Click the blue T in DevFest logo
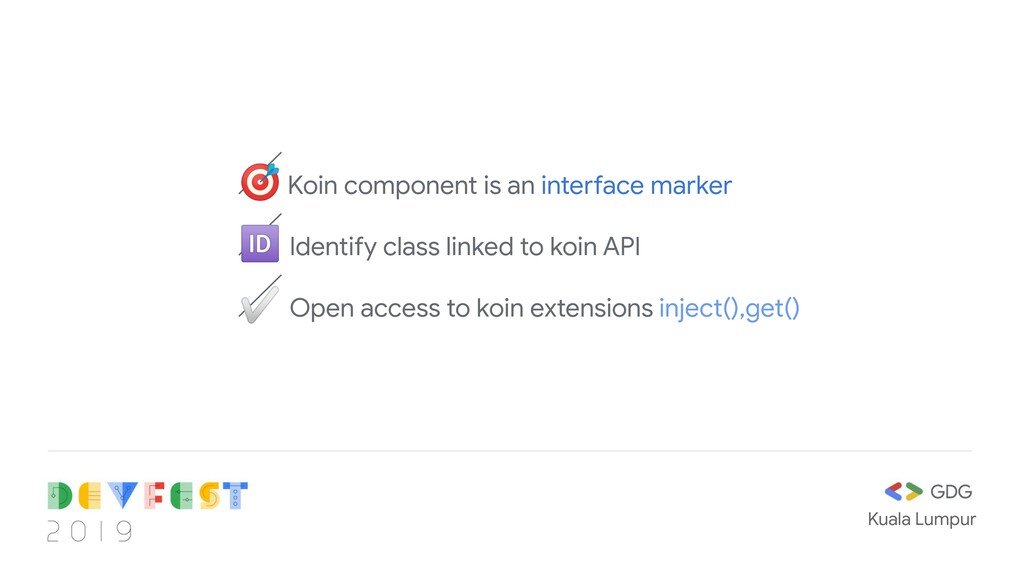Screen dimensions: 1024x576 point(235,496)
